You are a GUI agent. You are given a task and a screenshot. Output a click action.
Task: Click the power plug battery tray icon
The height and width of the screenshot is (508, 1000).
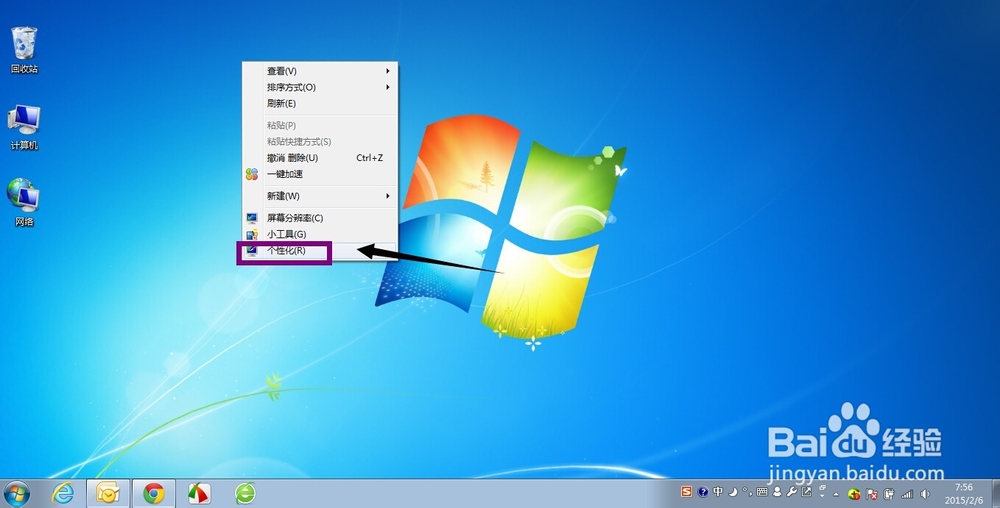click(x=888, y=494)
